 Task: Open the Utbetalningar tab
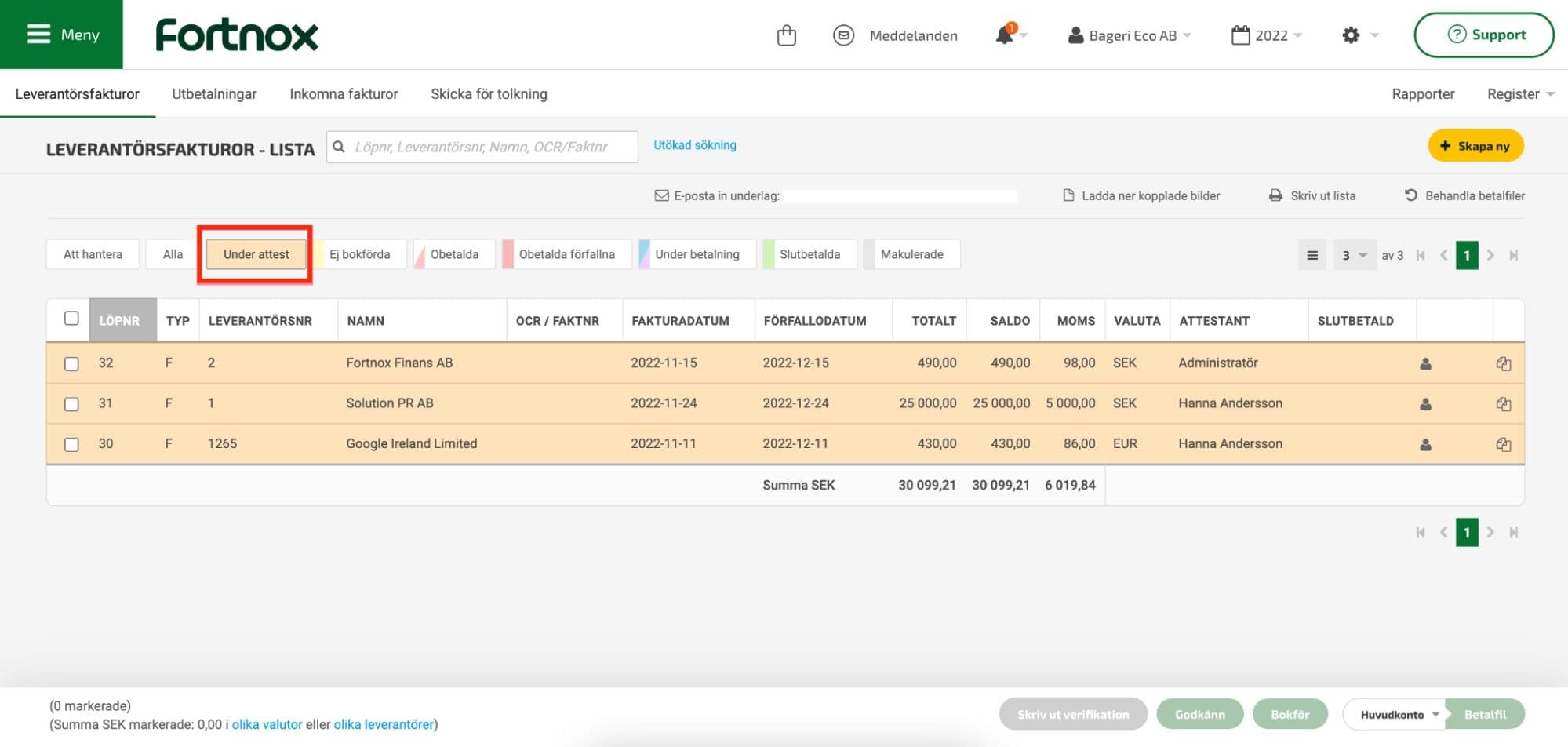click(x=214, y=94)
